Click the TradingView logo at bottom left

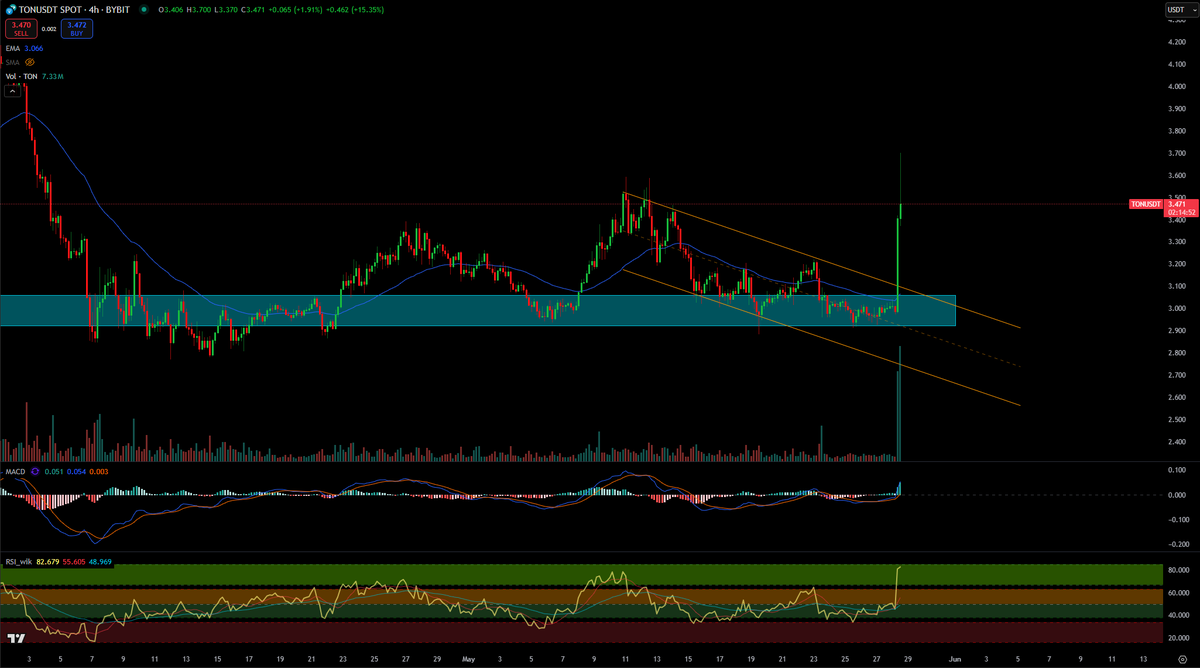pyautogui.click(x=15, y=639)
